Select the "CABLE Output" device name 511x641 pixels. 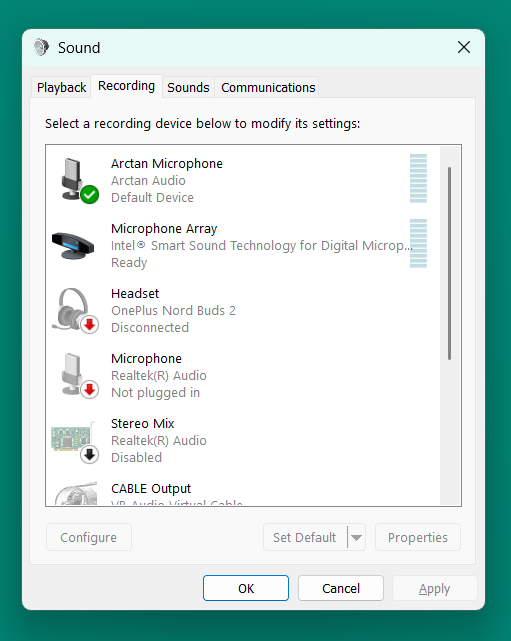(x=151, y=489)
